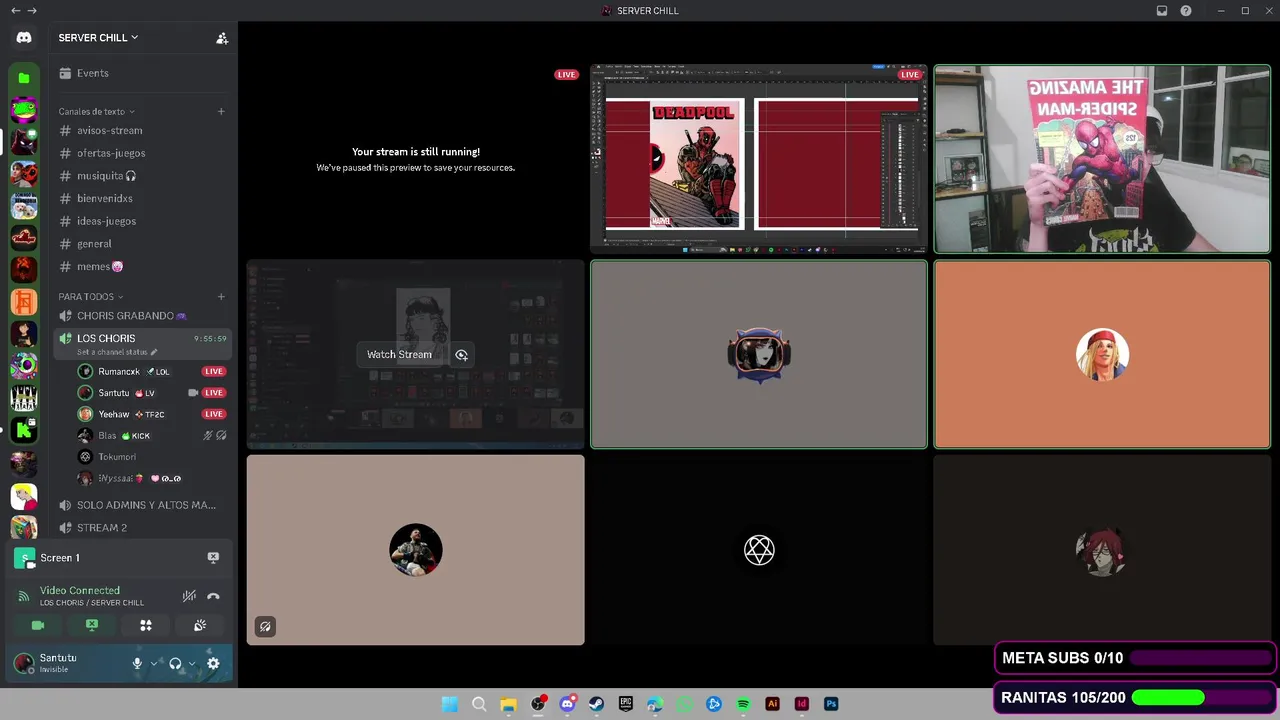This screenshot has width=1280, height=720.
Task: Click Video Connected status text
Action: (x=80, y=590)
